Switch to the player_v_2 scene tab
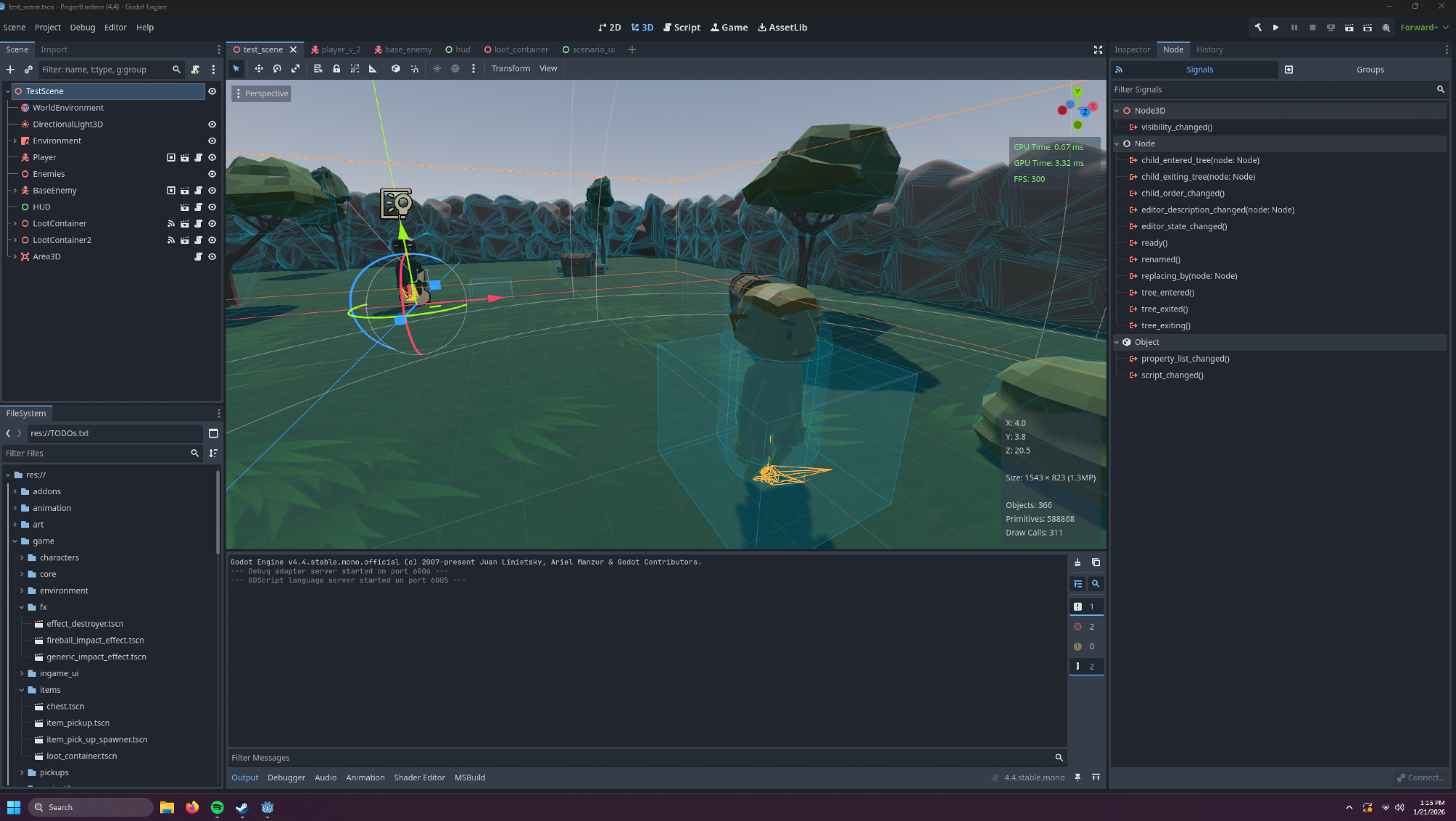 336,49
